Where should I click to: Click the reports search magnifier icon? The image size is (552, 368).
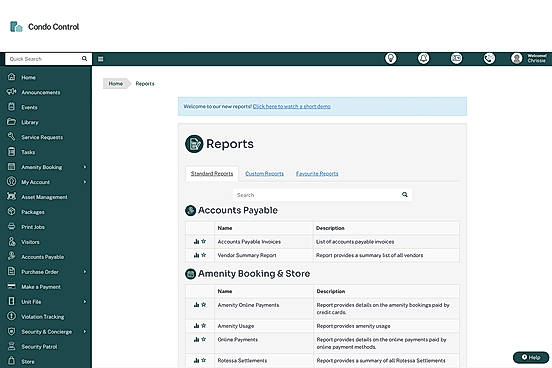405,194
